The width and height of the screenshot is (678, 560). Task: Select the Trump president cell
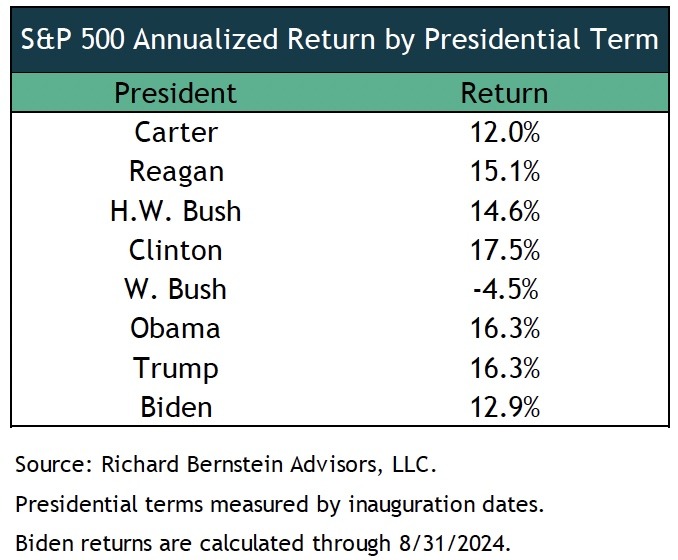(x=175, y=367)
